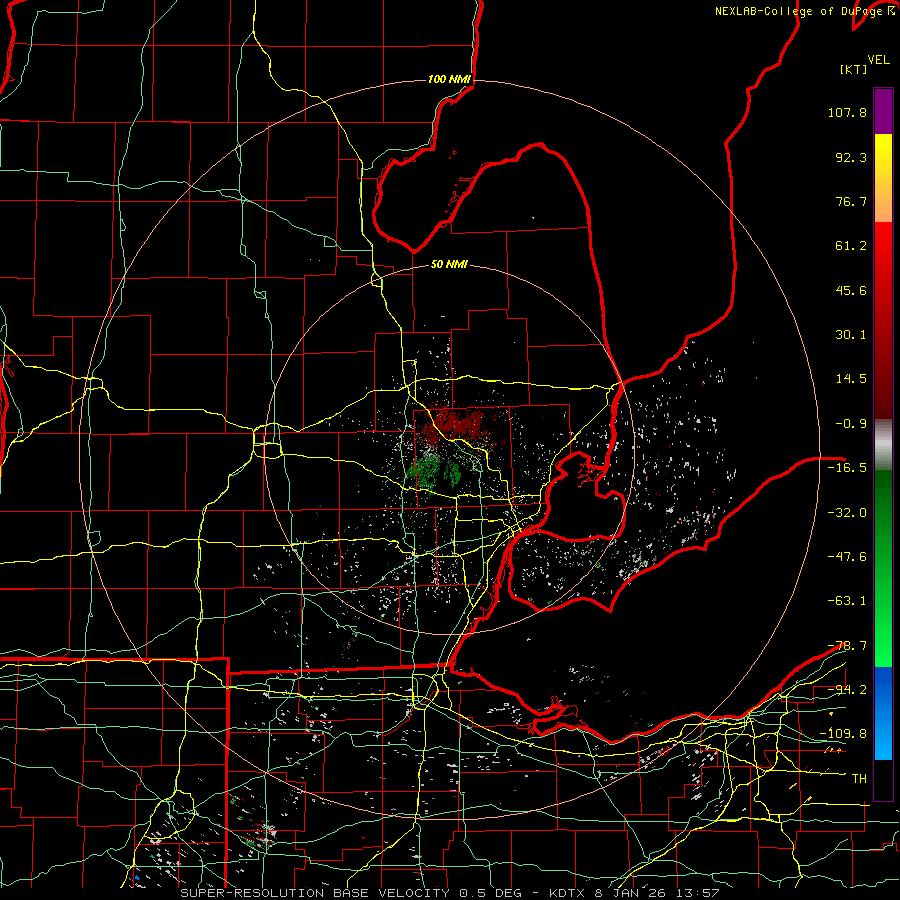Click the TH label at scale bottom
The image size is (900, 900).
859,779
